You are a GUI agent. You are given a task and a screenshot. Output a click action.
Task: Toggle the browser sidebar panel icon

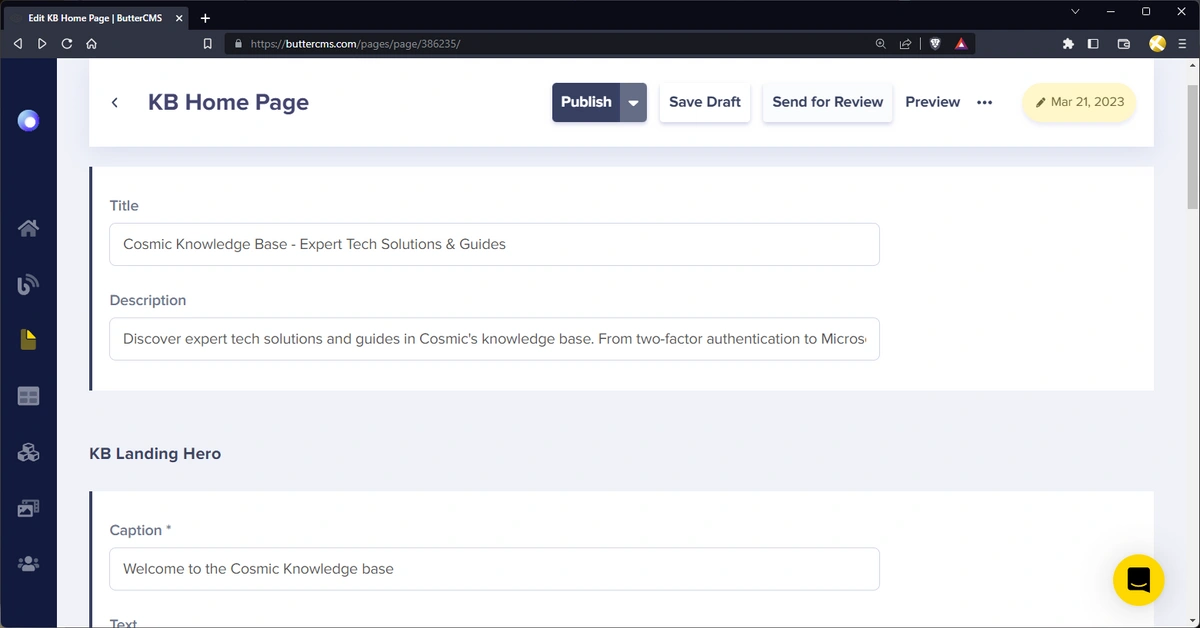[1093, 44]
